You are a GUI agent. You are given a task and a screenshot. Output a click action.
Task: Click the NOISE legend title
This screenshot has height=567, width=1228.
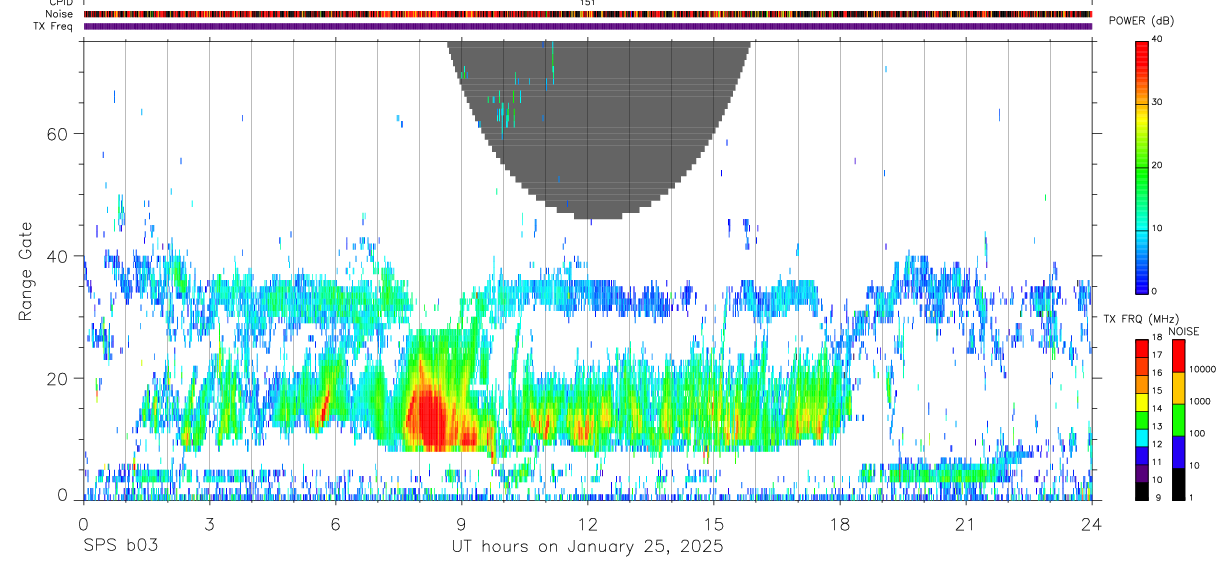1183,331
